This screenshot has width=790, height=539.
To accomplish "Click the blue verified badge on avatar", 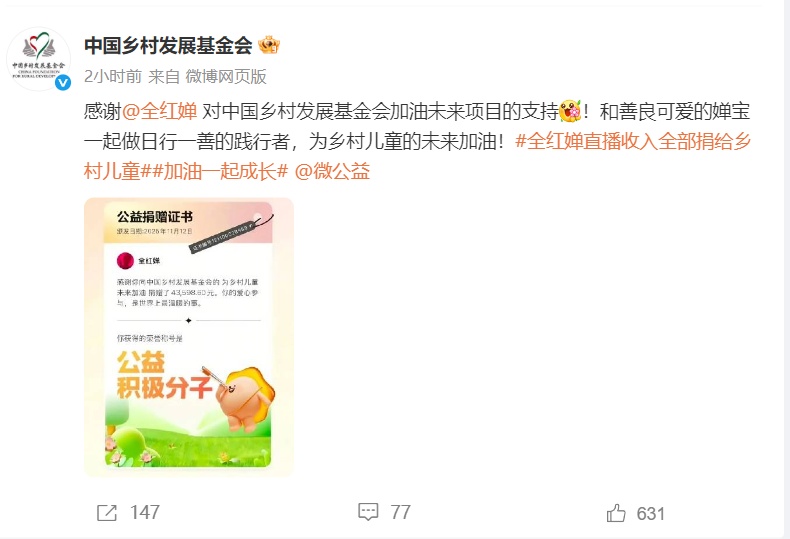I will (x=63, y=83).
